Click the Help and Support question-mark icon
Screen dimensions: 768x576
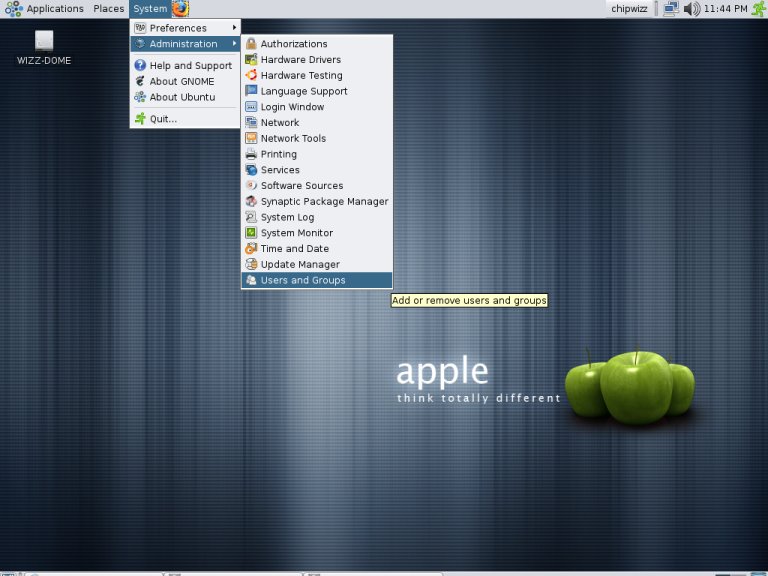(140, 65)
